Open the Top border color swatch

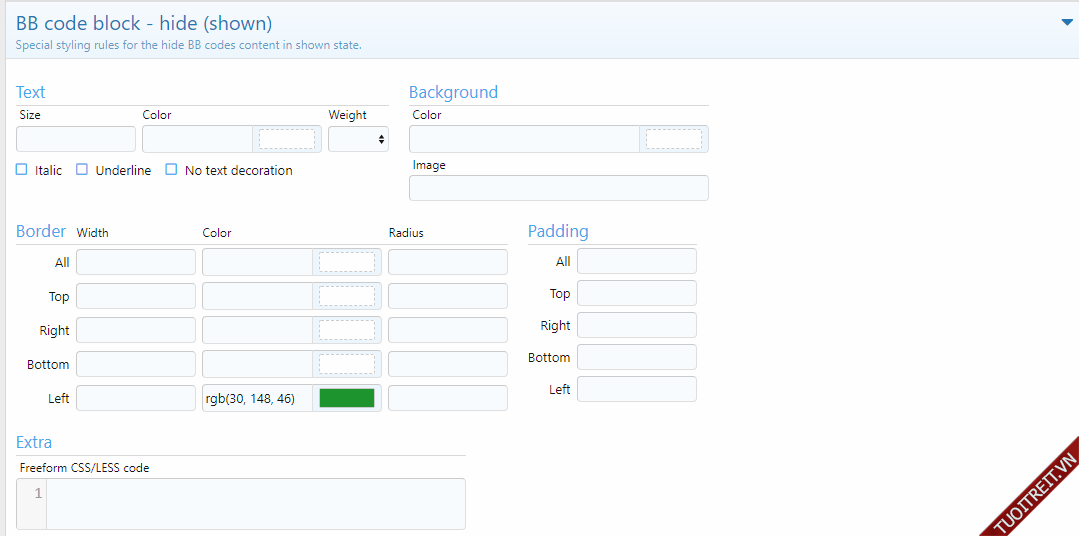click(x=346, y=296)
